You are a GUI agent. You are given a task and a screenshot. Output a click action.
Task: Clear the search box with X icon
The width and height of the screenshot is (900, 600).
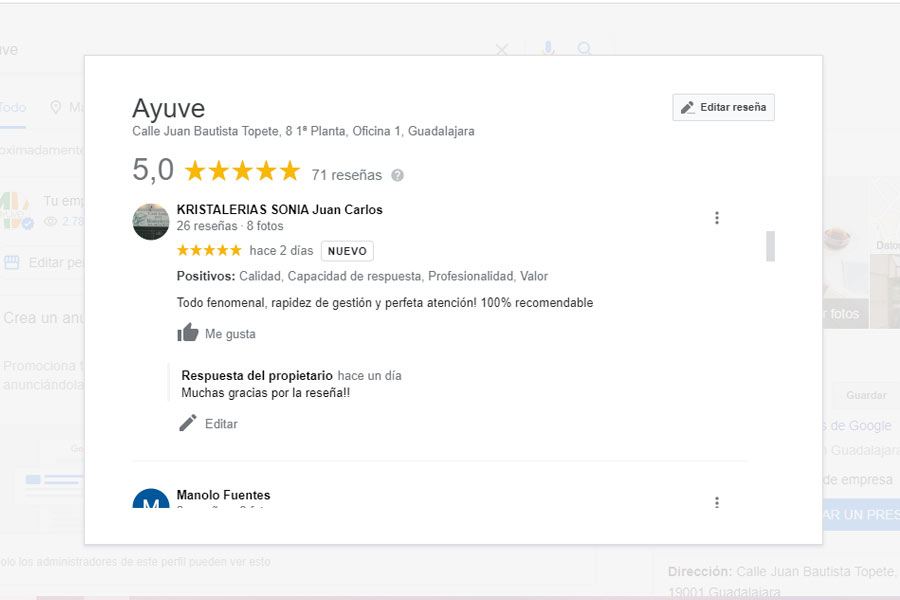pyautogui.click(x=502, y=50)
